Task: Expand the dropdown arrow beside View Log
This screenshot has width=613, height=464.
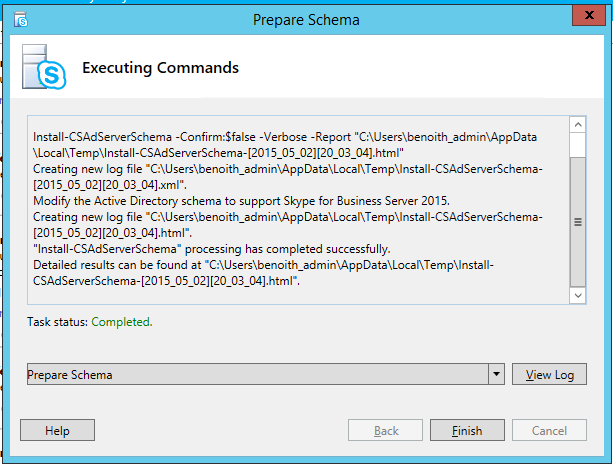Action: pyautogui.click(x=496, y=374)
